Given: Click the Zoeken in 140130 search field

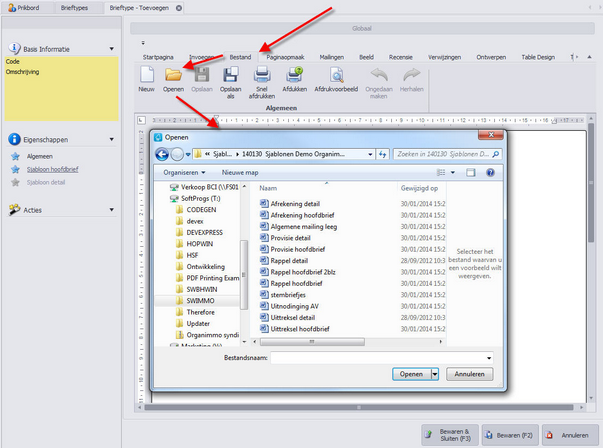Looking at the screenshot, I should pyautogui.click(x=443, y=154).
